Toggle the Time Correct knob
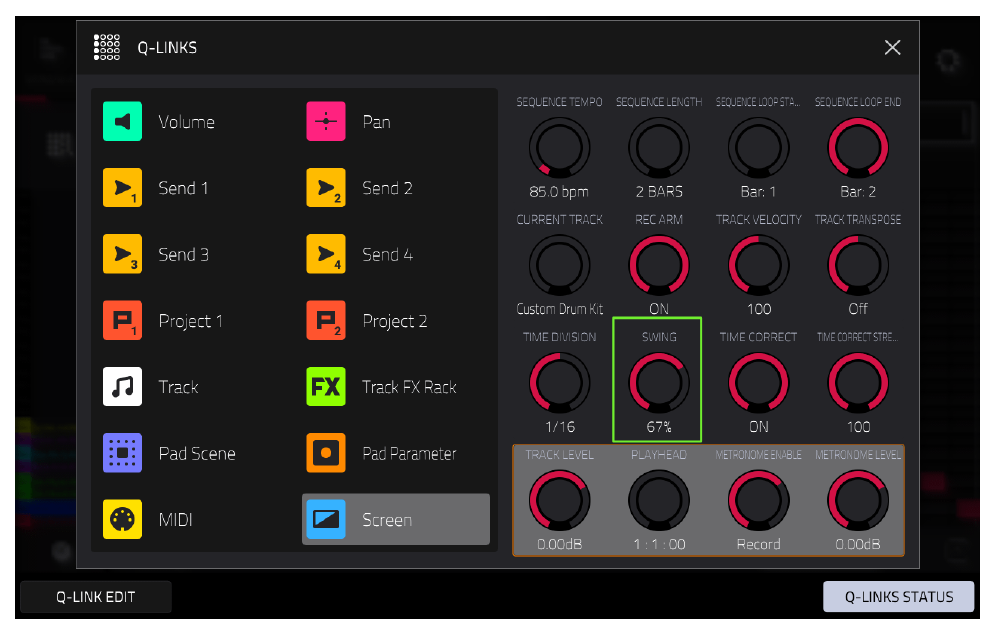The image size is (996, 636). pyautogui.click(x=758, y=383)
